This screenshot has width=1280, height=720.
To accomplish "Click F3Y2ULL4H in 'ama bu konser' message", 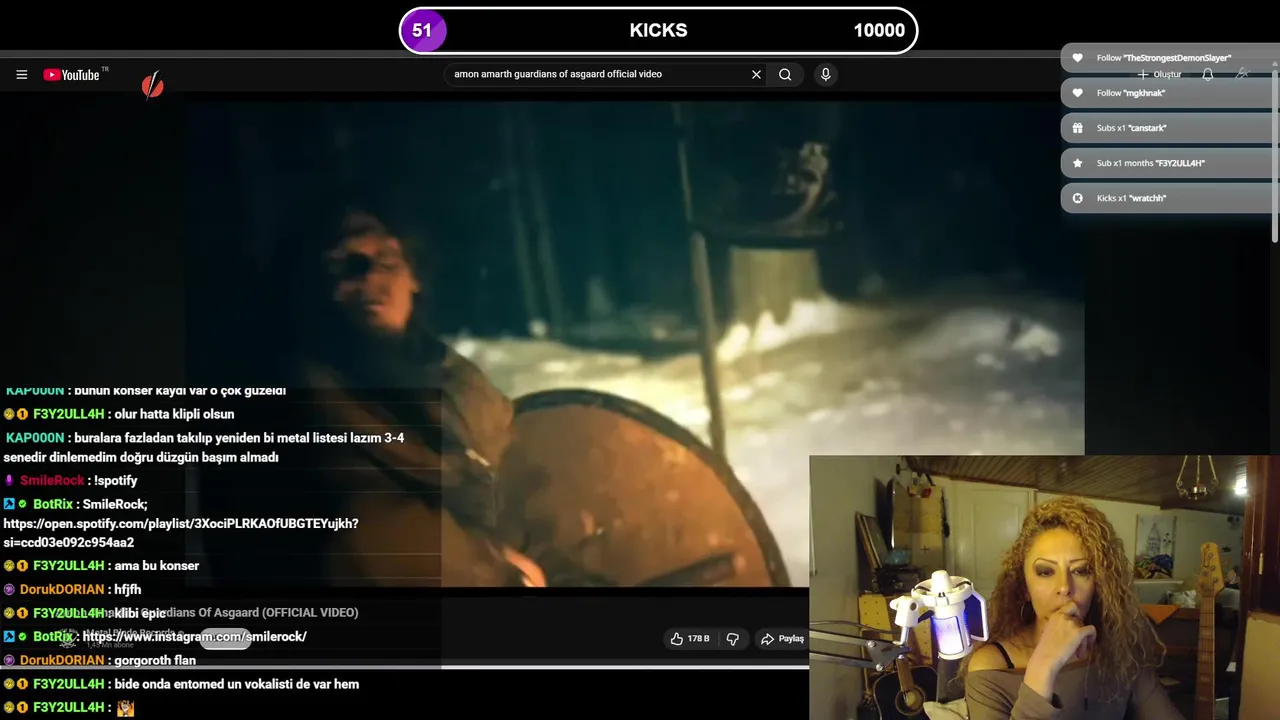I will point(68,566).
